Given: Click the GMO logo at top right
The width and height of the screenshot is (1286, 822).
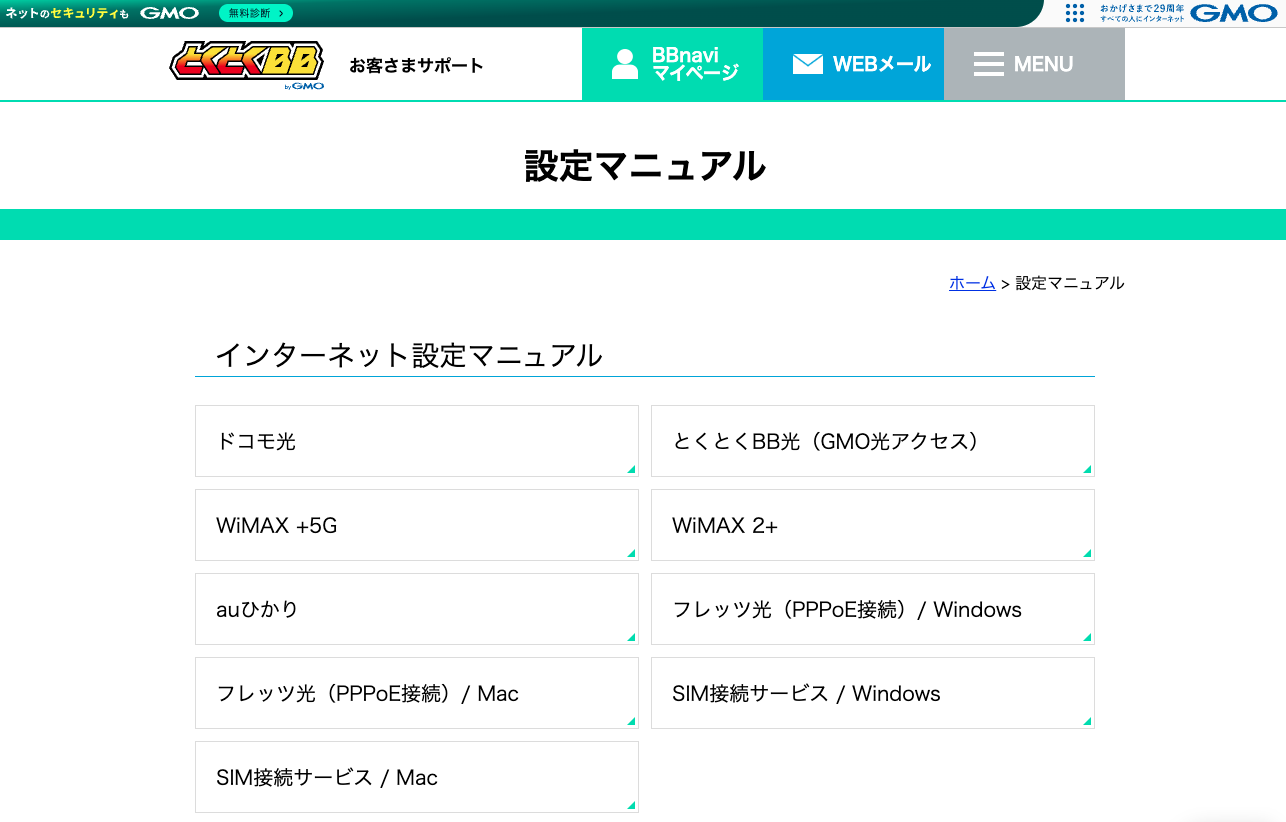Looking at the screenshot, I should [x=1233, y=13].
